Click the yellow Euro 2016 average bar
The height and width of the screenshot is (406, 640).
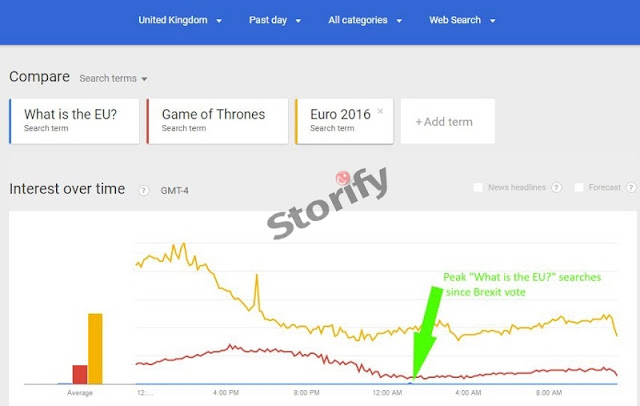(x=95, y=348)
